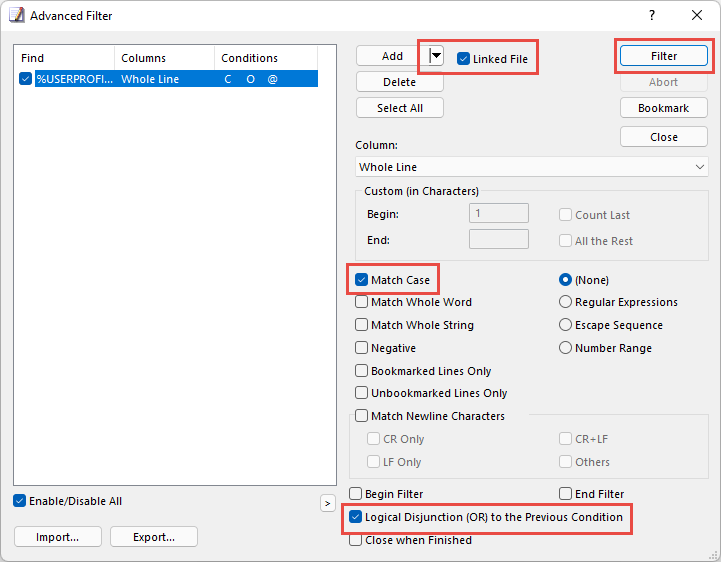This screenshot has height=562, width=721.
Task: Enable Match Whole String checkbox
Action: (x=361, y=325)
